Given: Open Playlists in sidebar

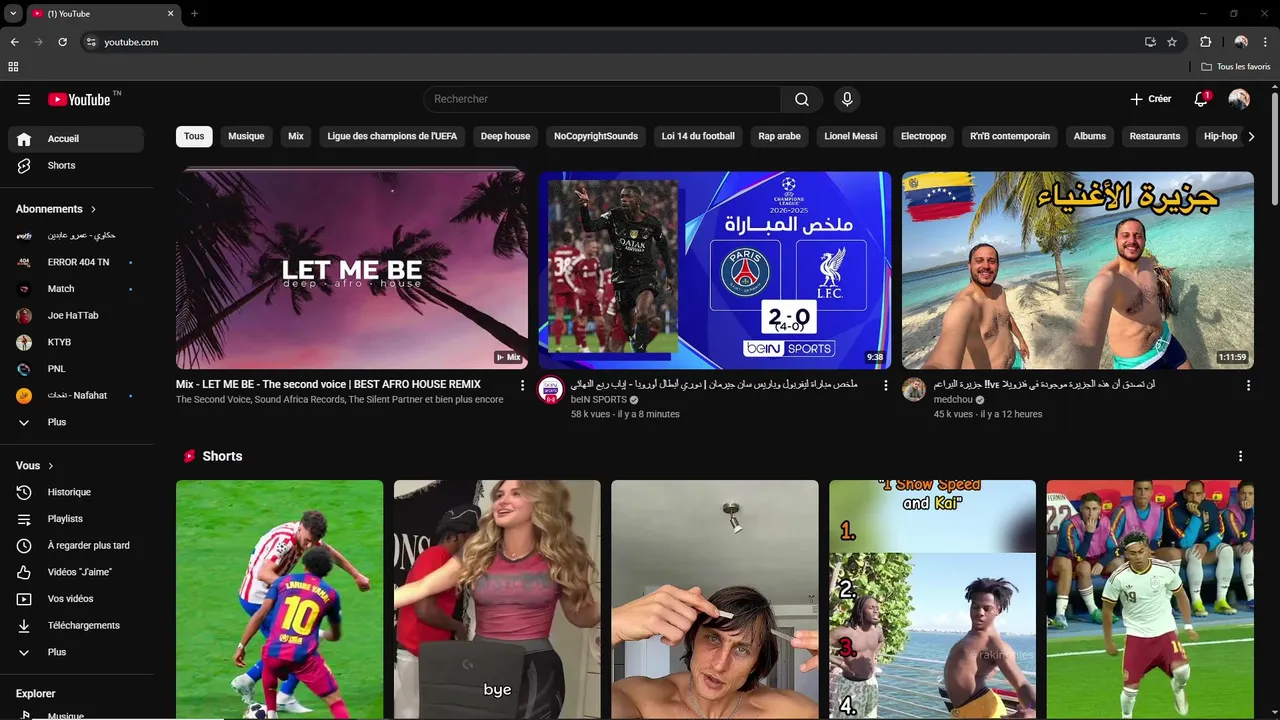Looking at the screenshot, I should click(76, 519).
